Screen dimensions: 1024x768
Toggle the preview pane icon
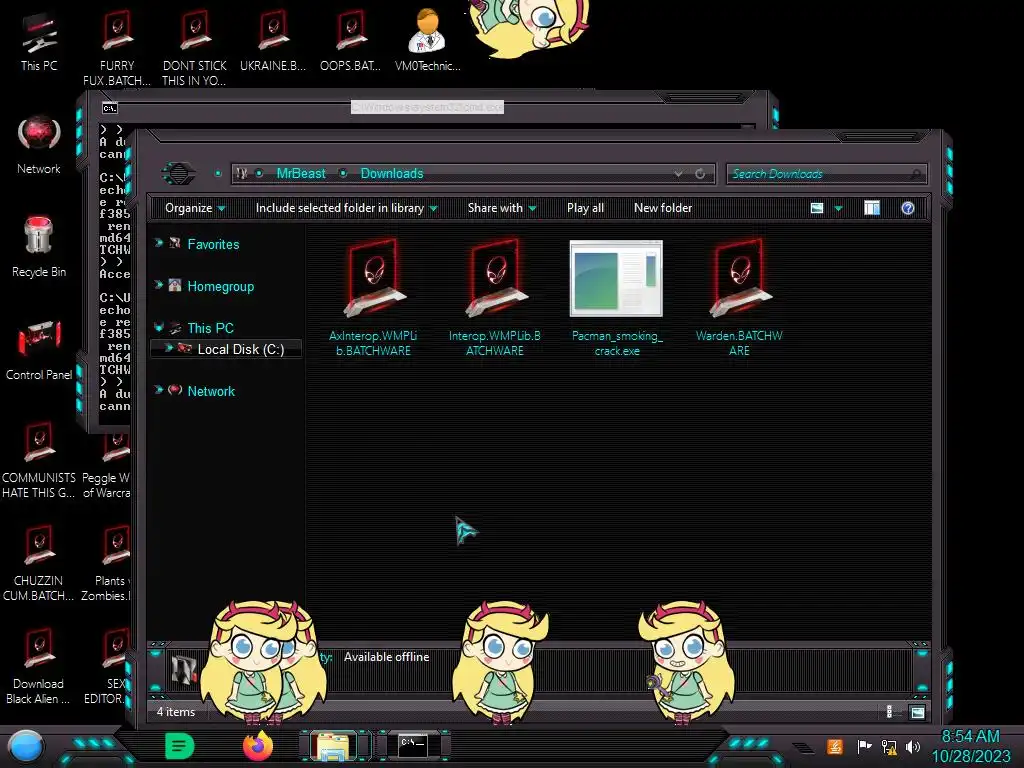(x=872, y=208)
